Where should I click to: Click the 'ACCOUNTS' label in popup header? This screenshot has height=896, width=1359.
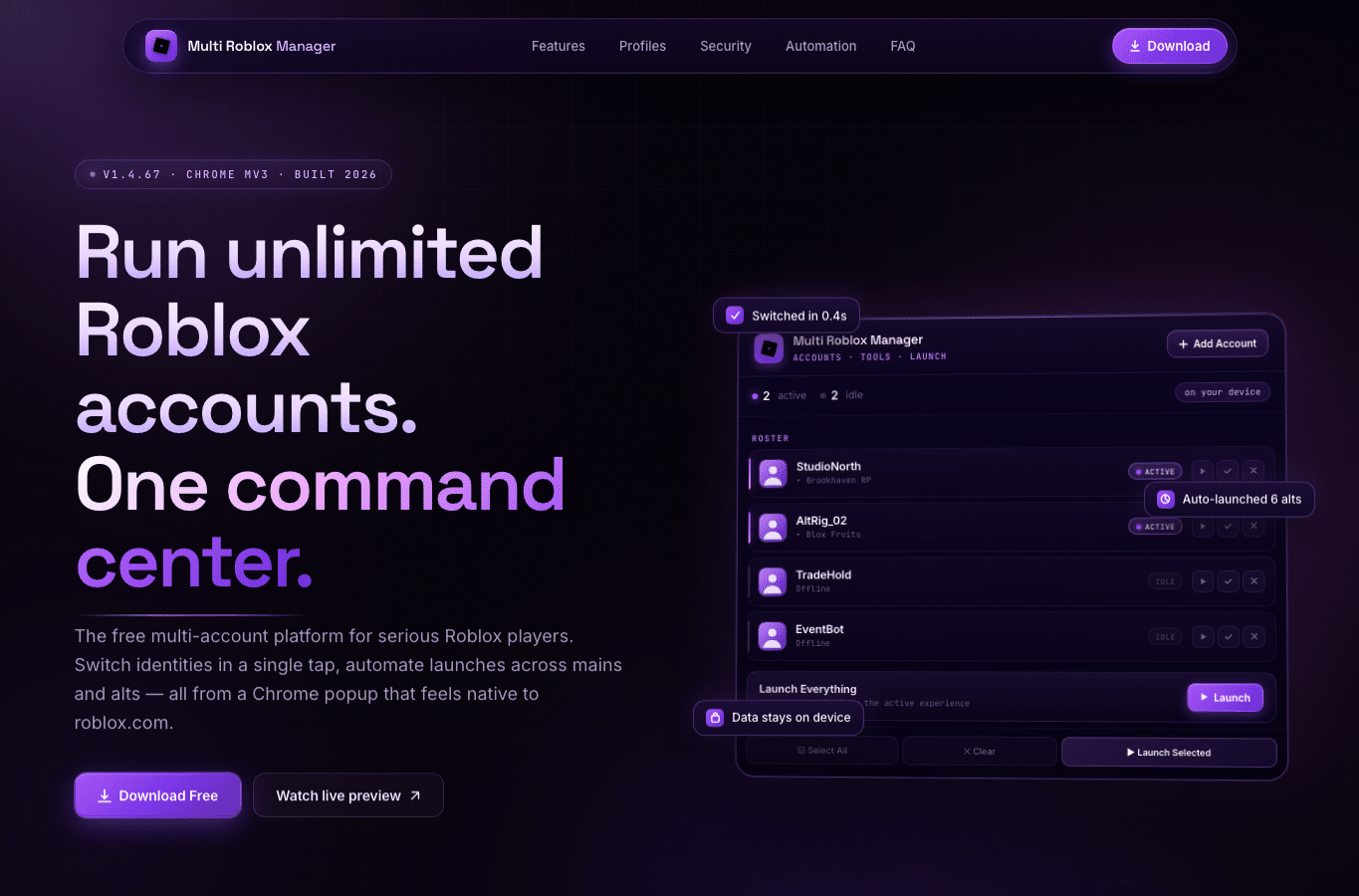click(817, 357)
